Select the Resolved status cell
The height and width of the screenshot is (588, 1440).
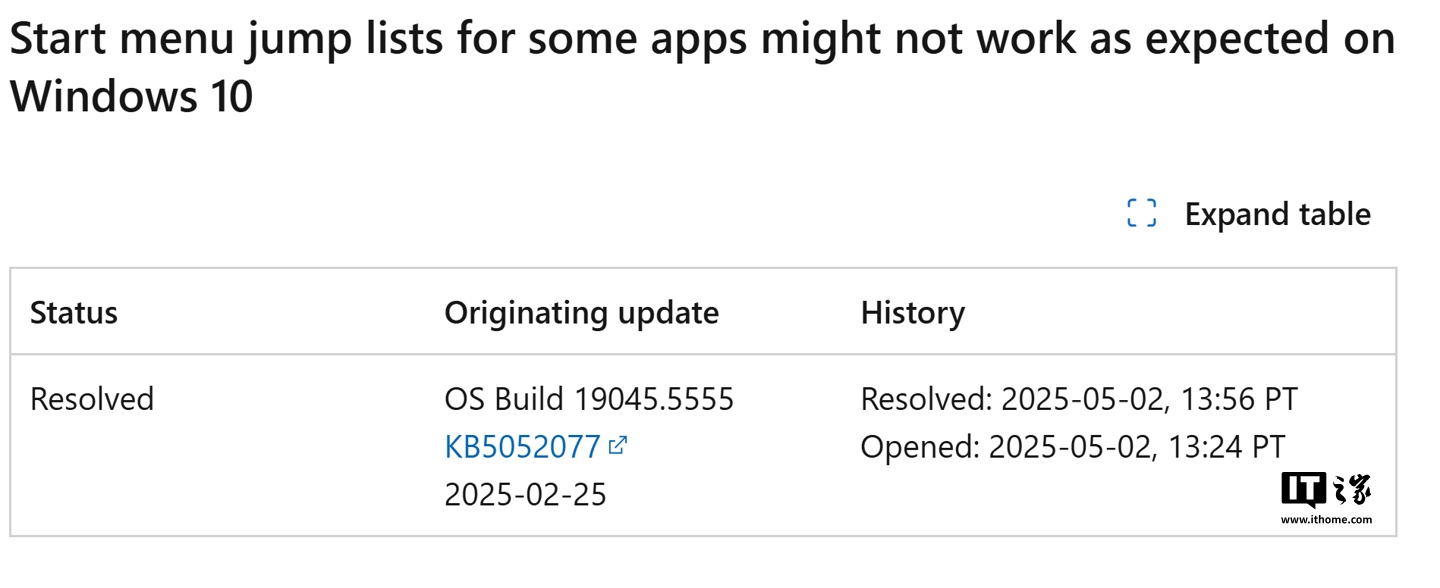[x=92, y=399]
